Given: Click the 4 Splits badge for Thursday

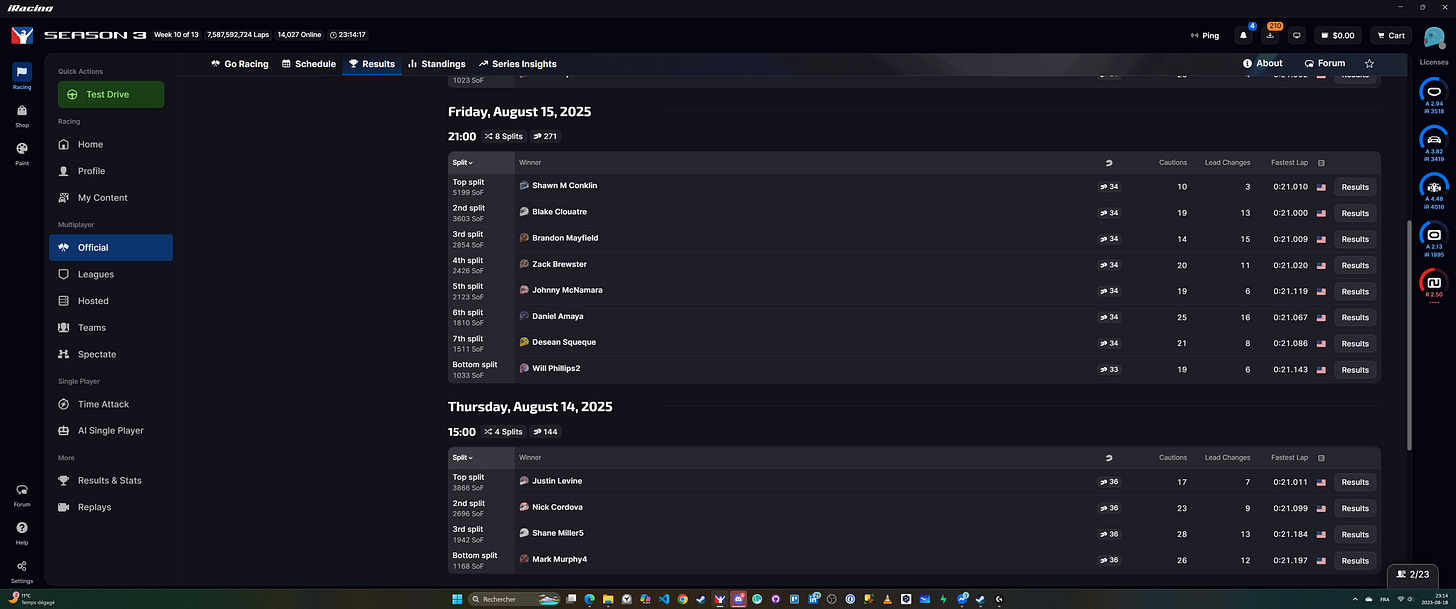Looking at the screenshot, I should (504, 432).
